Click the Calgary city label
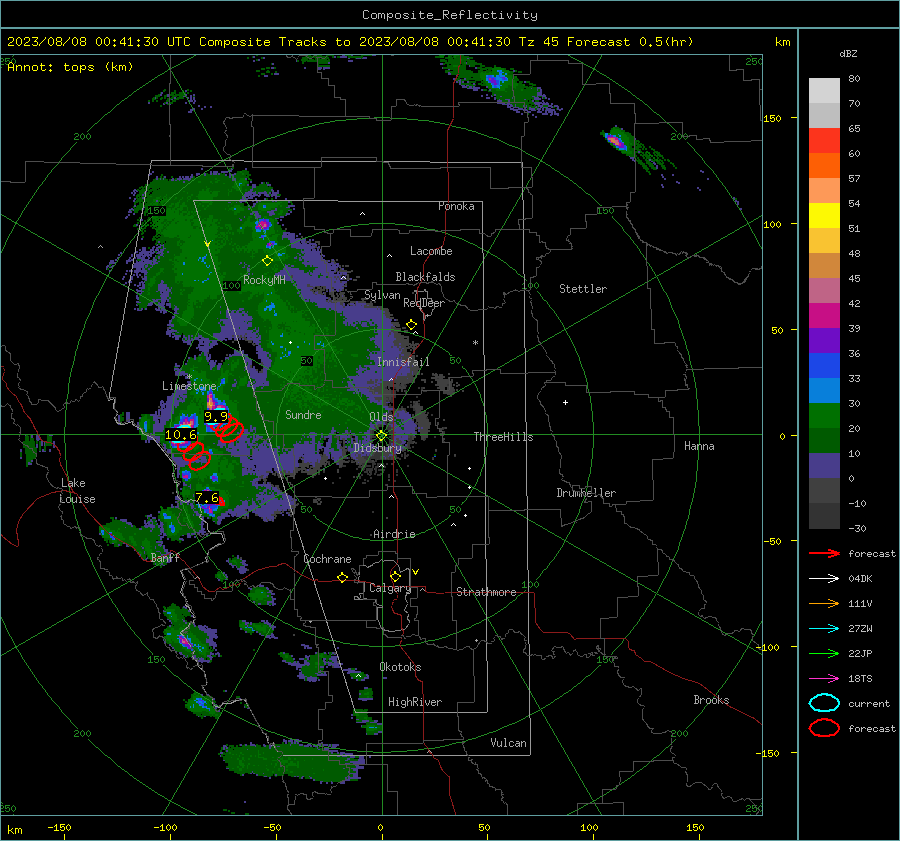This screenshot has height=841, width=900. click(390, 588)
